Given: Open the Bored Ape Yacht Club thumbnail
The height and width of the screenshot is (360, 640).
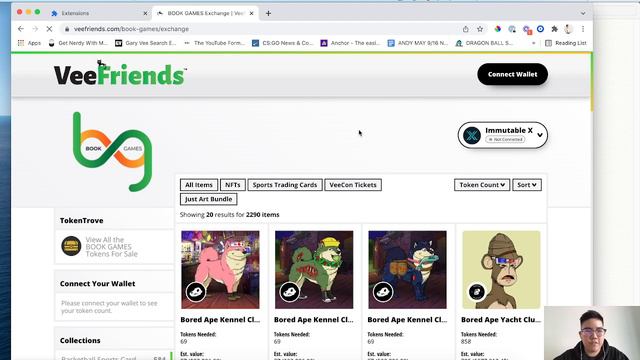Looking at the screenshot, I should coord(501,270).
